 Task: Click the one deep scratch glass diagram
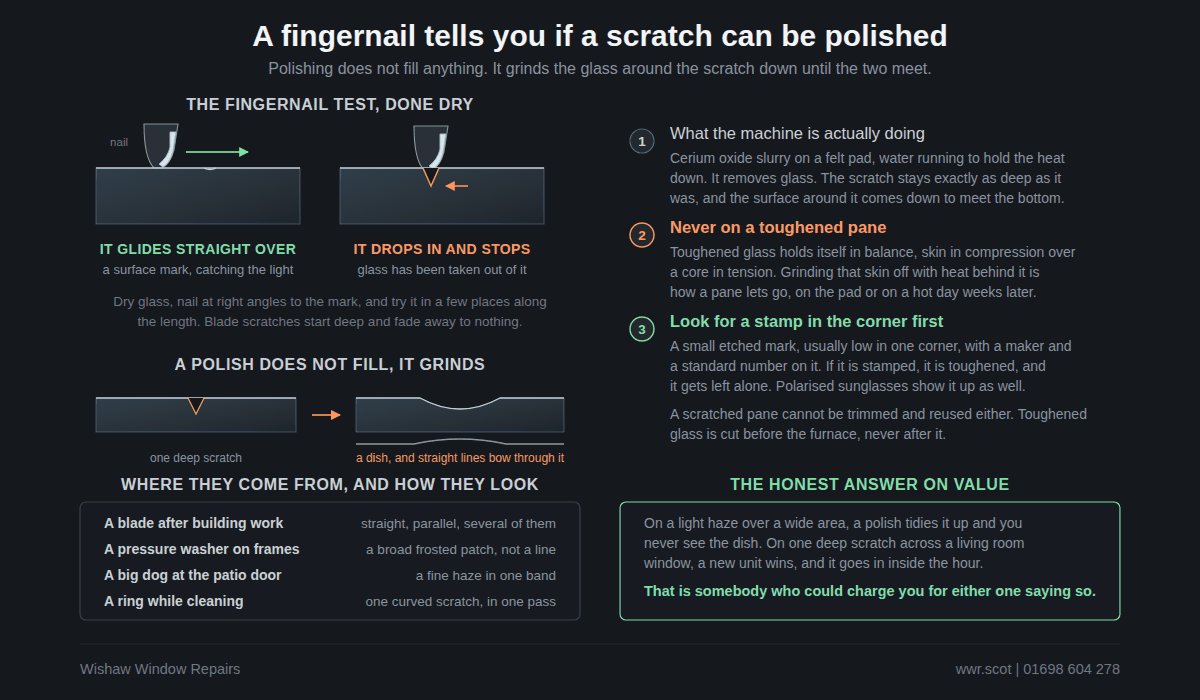(x=196, y=414)
